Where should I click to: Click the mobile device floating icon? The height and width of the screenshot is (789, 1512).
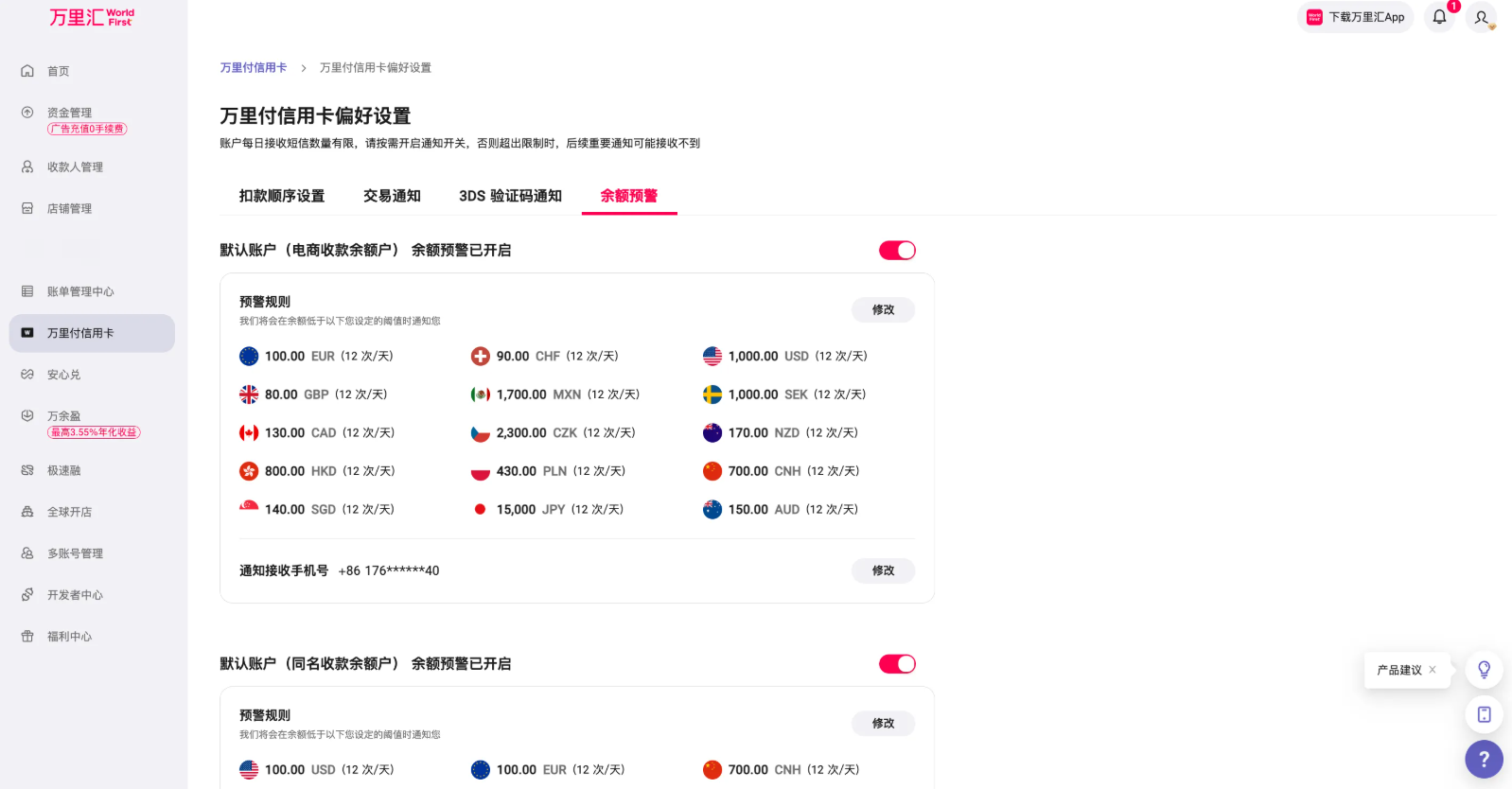1484,714
